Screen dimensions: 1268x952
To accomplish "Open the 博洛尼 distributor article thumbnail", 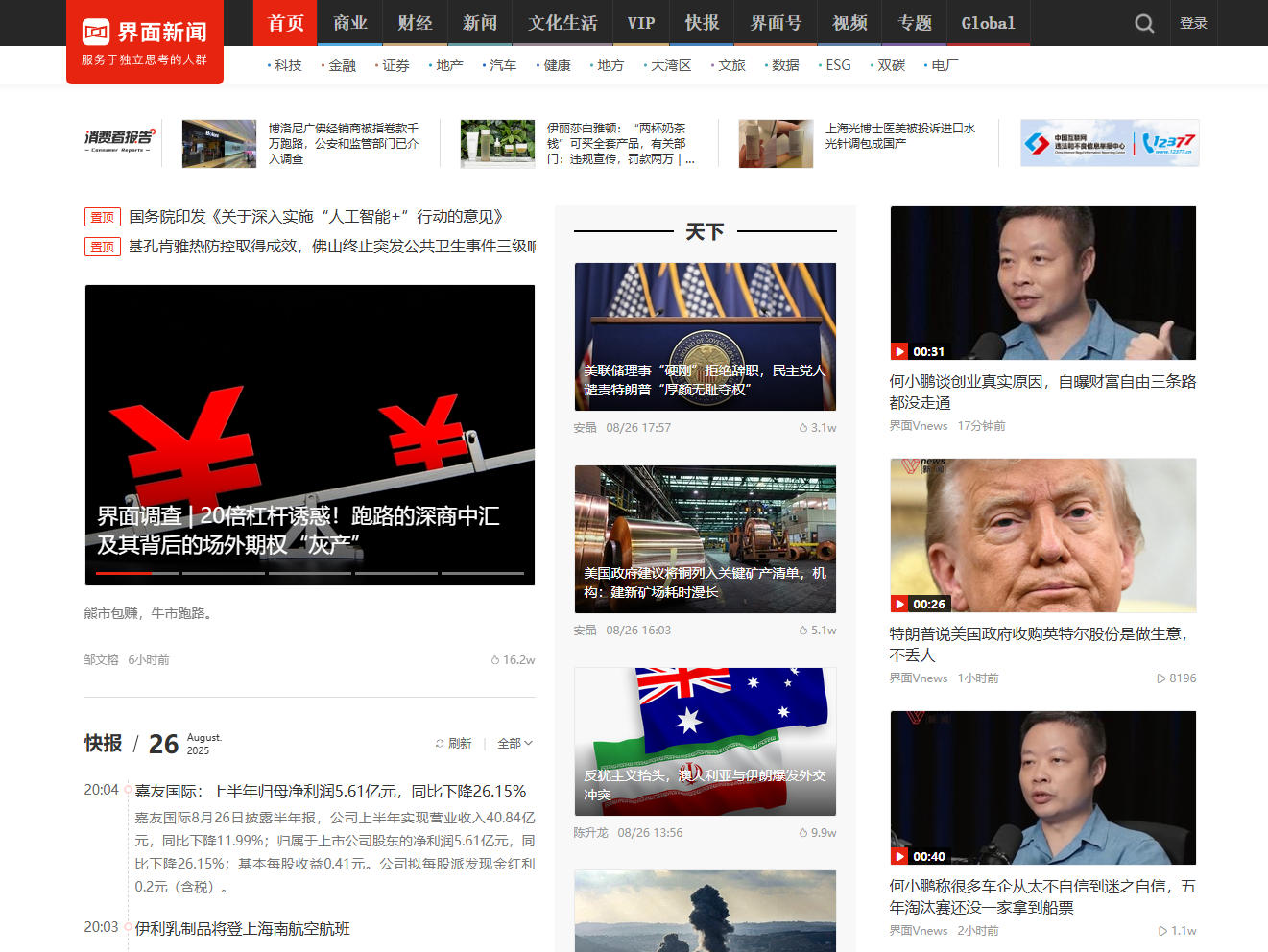I will click(219, 144).
